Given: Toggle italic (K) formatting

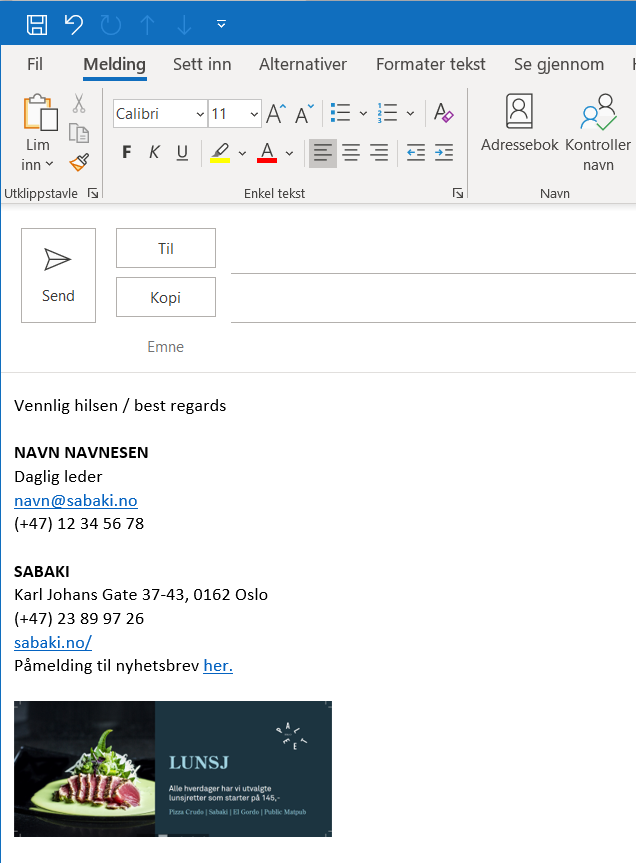Looking at the screenshot, I should pos(154,152).
